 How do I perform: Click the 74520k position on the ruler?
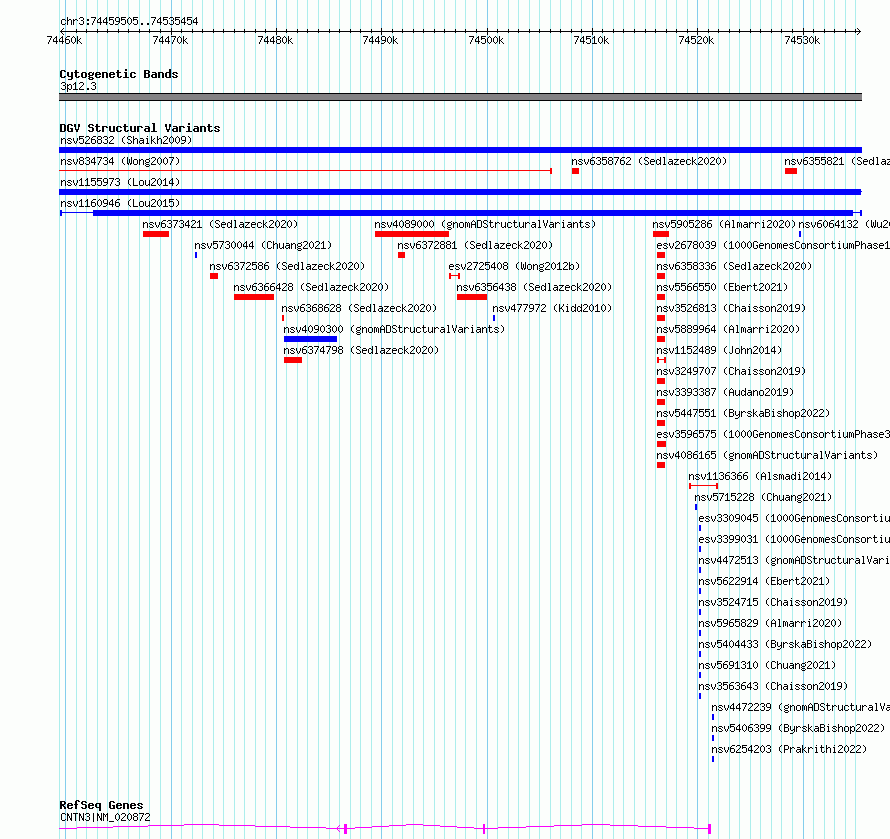(696, 40)
